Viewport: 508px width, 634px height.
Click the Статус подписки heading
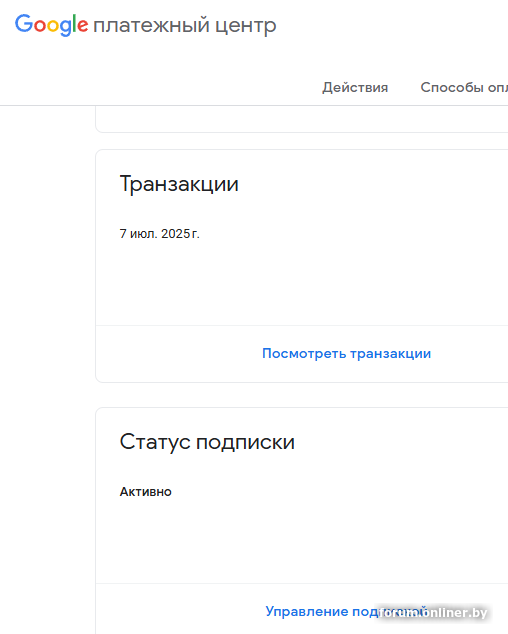[x=207, y=442]
